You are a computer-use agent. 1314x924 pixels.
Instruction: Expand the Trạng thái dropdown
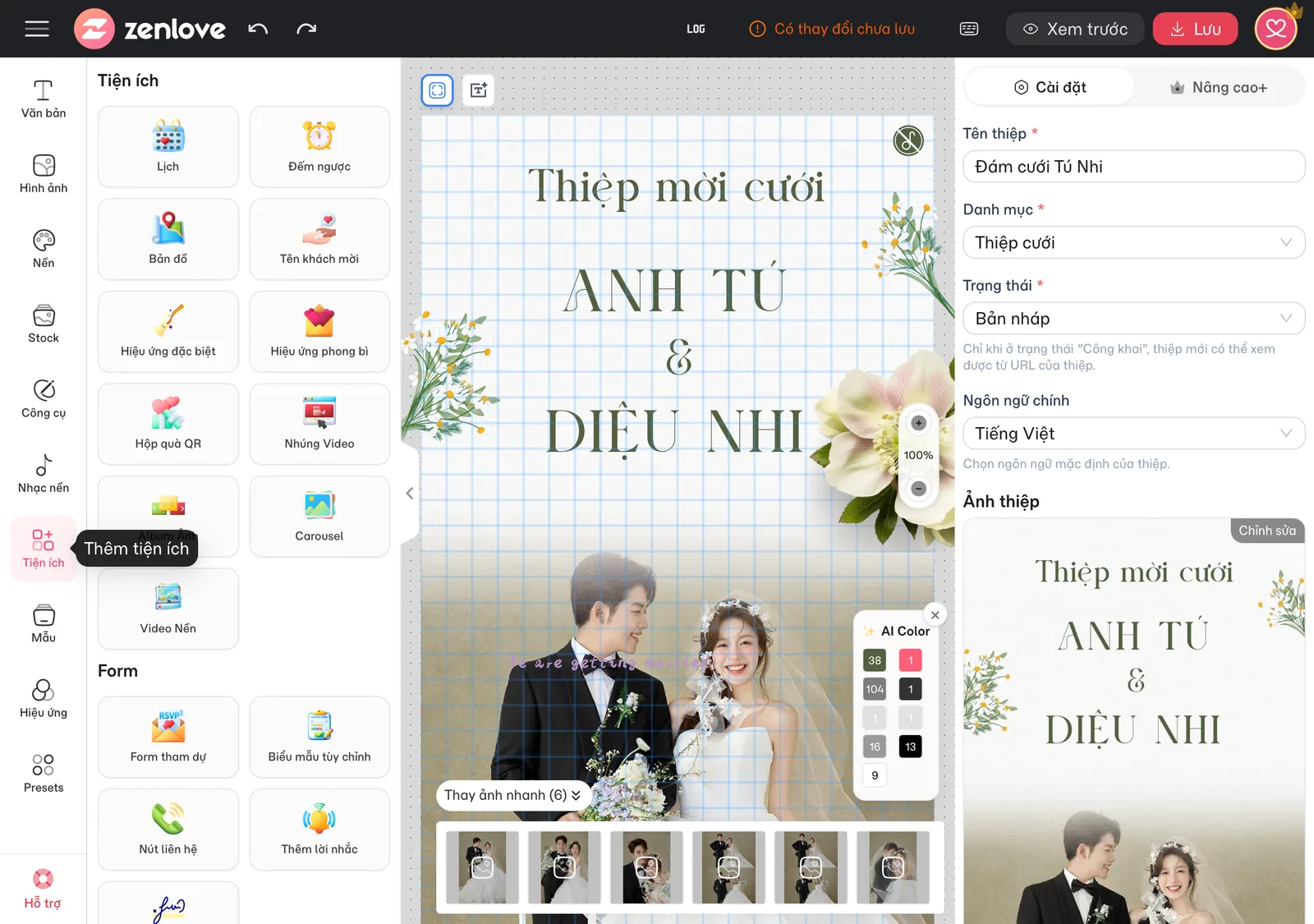coord(1134,318)
